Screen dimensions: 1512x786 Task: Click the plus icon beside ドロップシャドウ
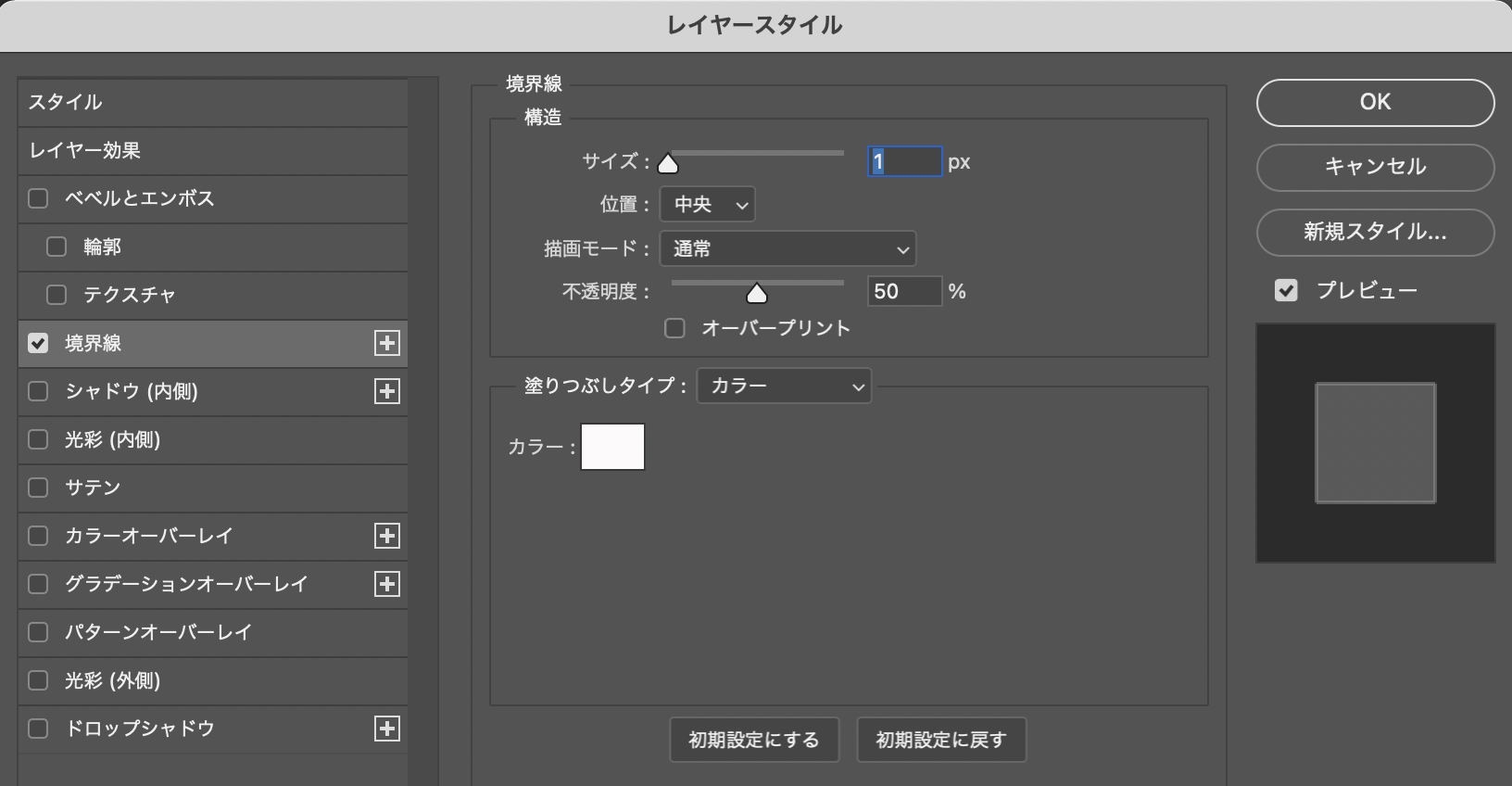coord(386,729)
